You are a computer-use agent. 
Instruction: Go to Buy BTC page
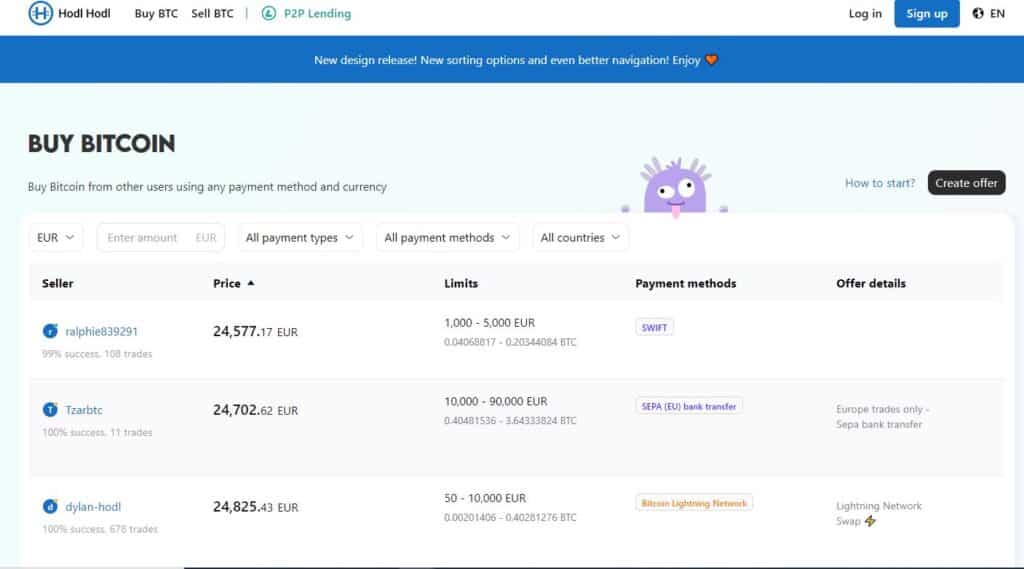156,13
